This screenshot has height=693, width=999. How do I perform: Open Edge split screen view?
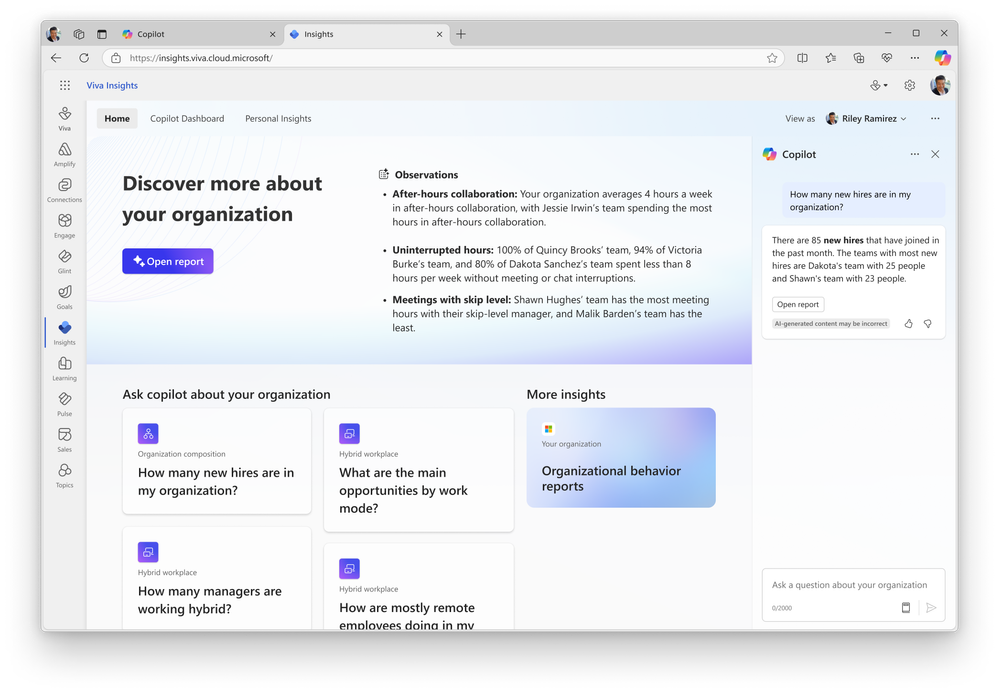tap(802, 58)
